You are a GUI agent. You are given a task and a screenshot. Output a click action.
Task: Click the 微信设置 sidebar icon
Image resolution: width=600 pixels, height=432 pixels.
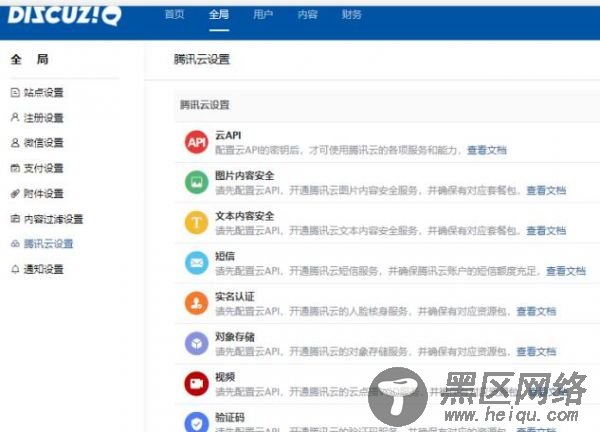(x=15, y=143)
